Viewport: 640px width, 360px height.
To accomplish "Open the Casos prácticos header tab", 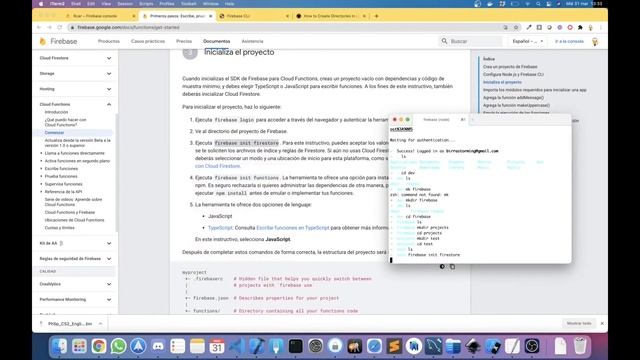I will [x=148, y=41].
